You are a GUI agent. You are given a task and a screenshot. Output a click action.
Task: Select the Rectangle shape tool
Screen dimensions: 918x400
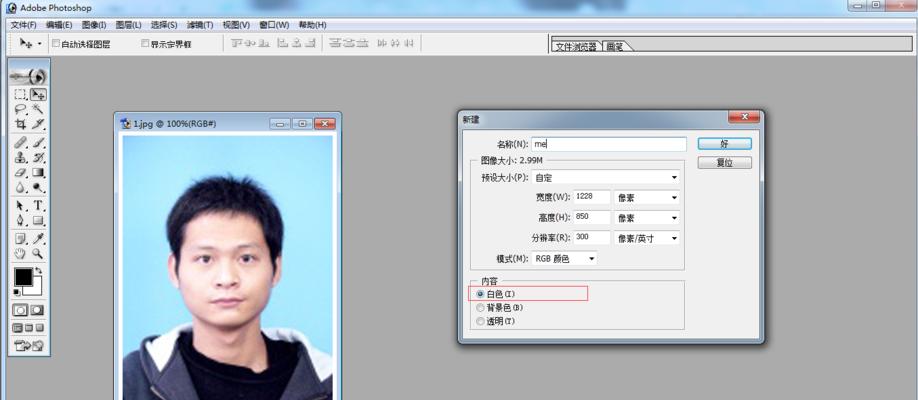click(38, 221)
